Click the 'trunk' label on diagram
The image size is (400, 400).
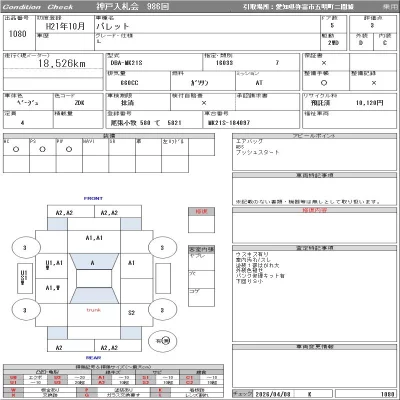tap(94, 310)
